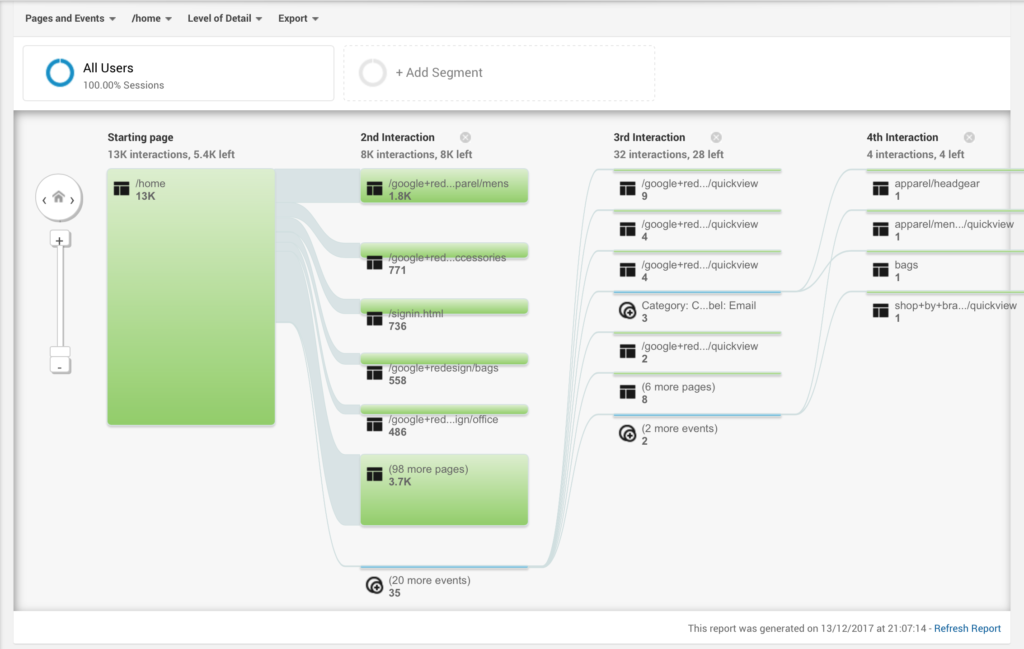Click page icon next to /signin.html
The width and height of the screenshot is (1024, 649).
374,319
